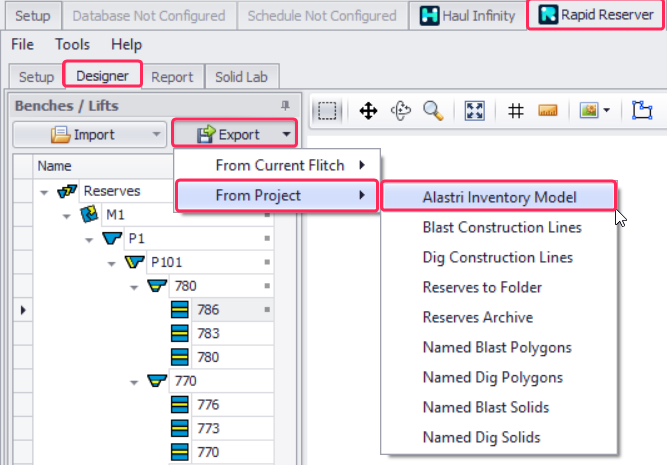
Task: Collapse the 770 bench node
Action: [x=134, y=383]
